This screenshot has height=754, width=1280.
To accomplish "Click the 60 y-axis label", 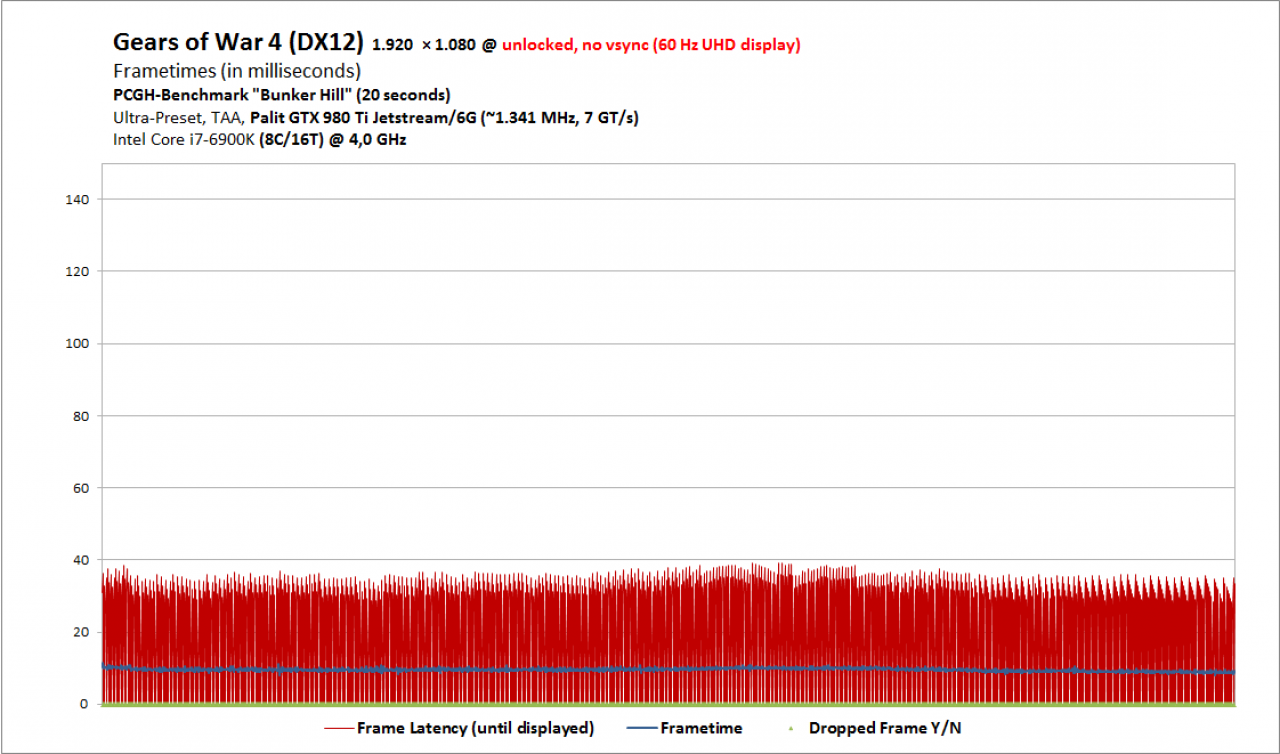I will tap(82, 488).
